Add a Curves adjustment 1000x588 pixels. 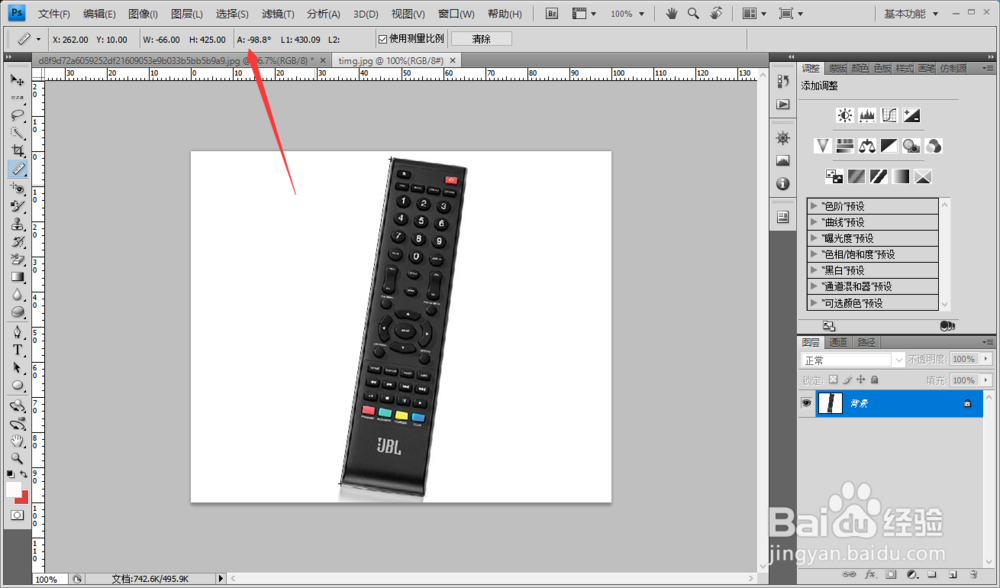coord(889,115)
